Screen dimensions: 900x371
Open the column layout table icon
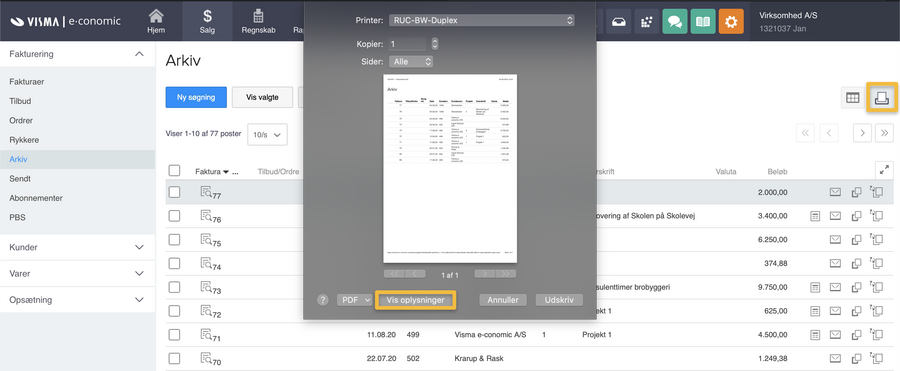[x=852, y=98]
